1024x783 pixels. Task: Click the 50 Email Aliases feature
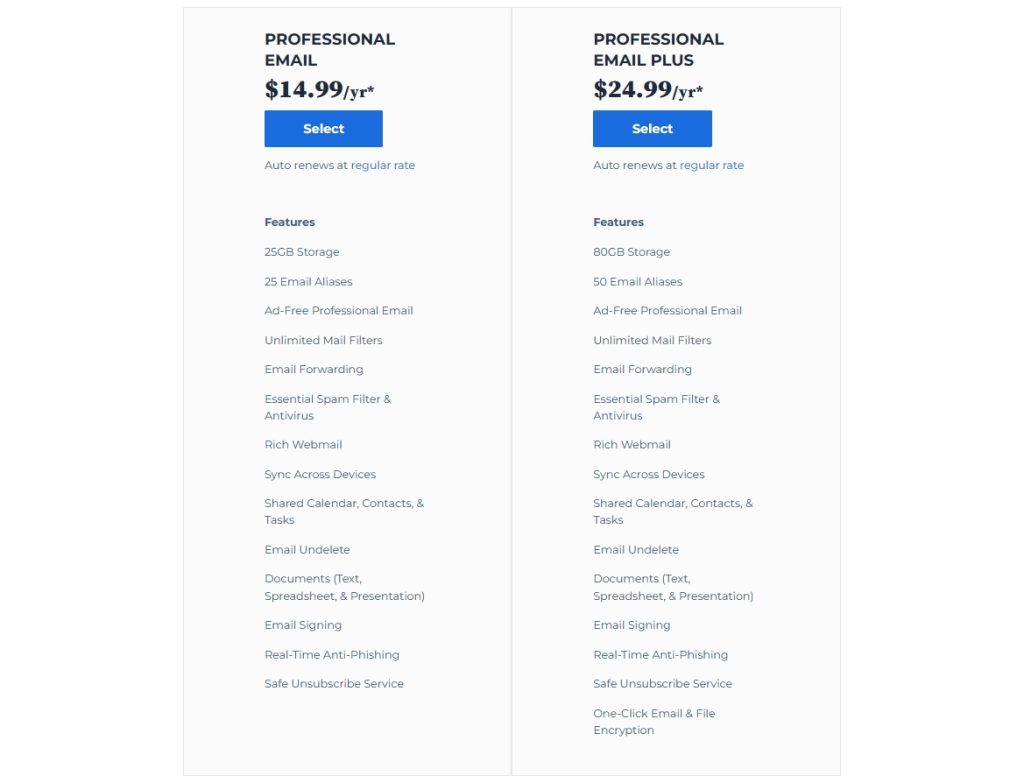pyautogui.click(x=637, y=281)
